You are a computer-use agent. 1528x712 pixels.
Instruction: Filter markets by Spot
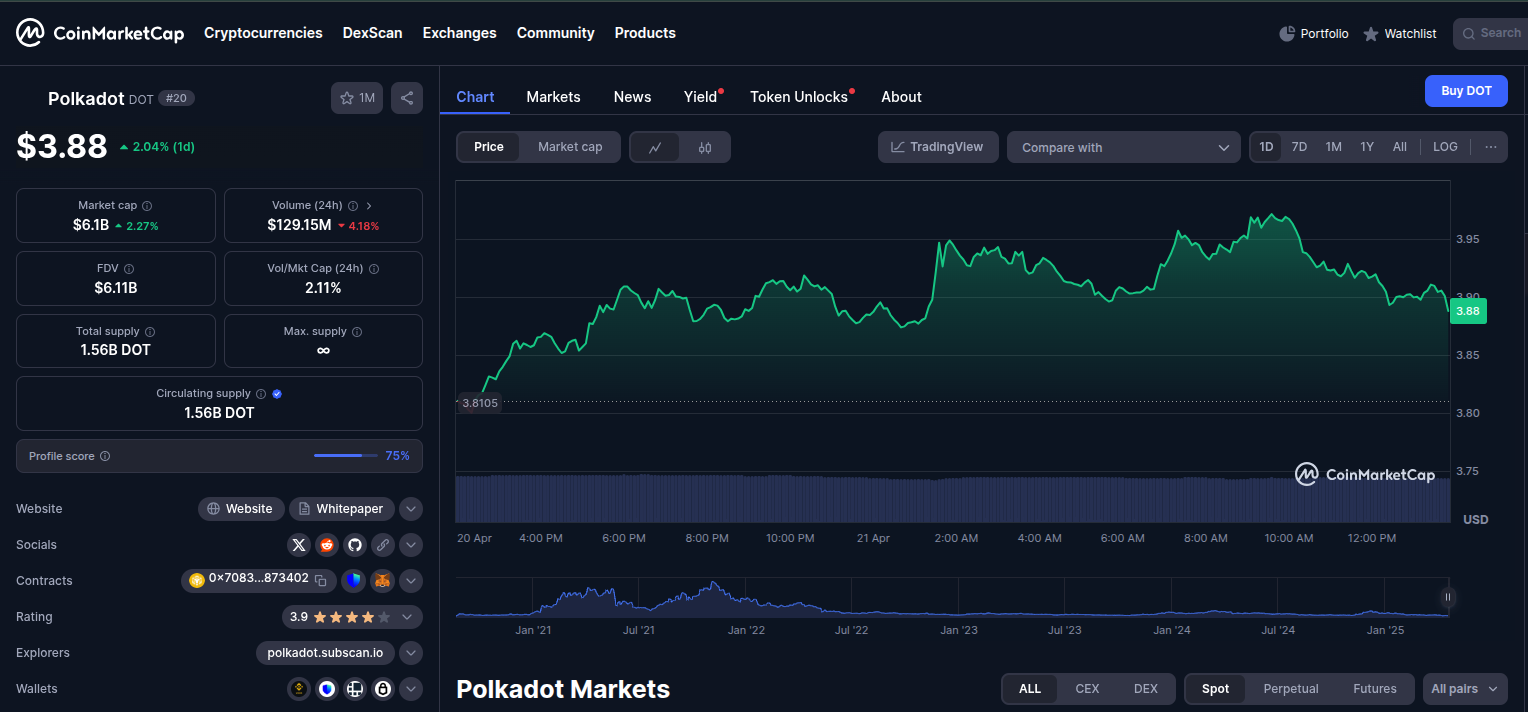click(x=1216, y=689)
